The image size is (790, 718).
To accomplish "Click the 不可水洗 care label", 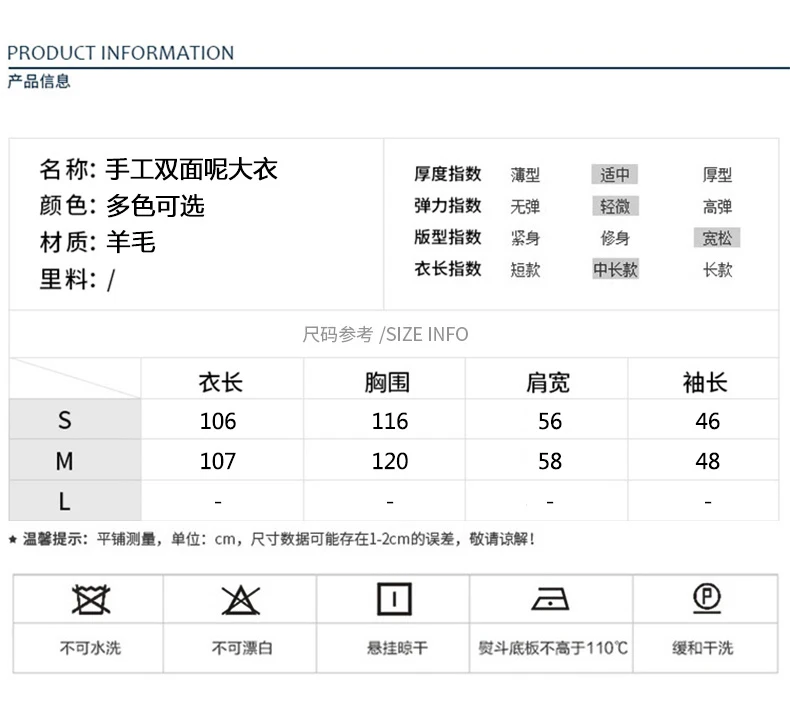I will (x=91, y=647).
